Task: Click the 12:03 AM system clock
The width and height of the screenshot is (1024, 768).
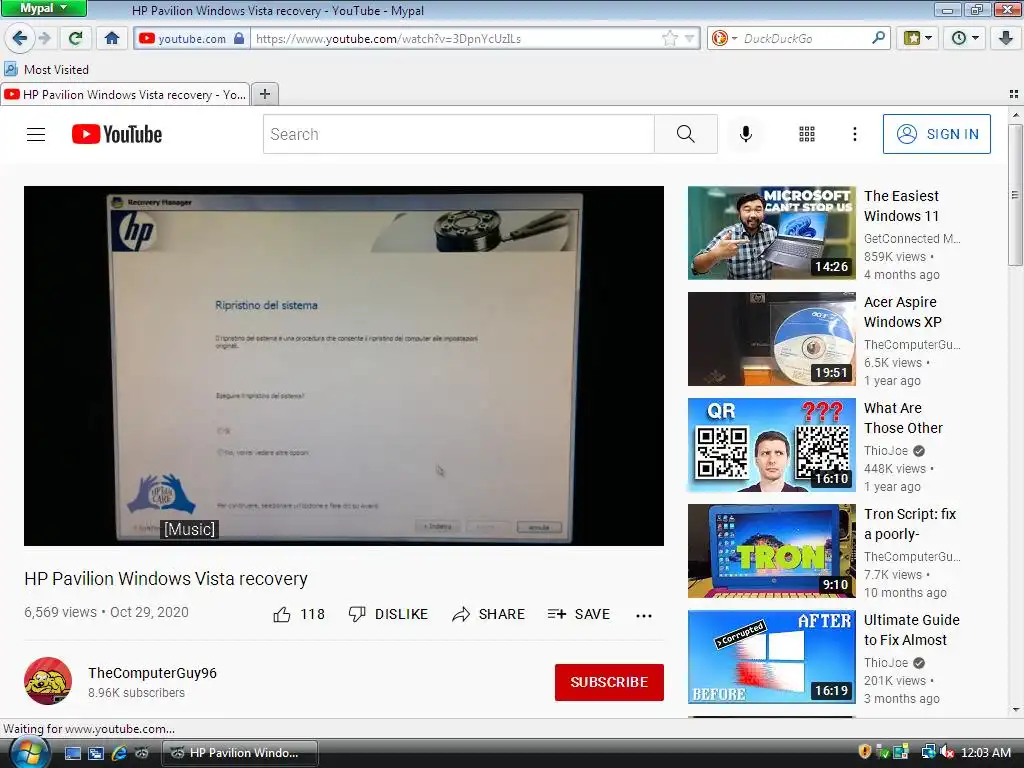Action: coord(986,752)
